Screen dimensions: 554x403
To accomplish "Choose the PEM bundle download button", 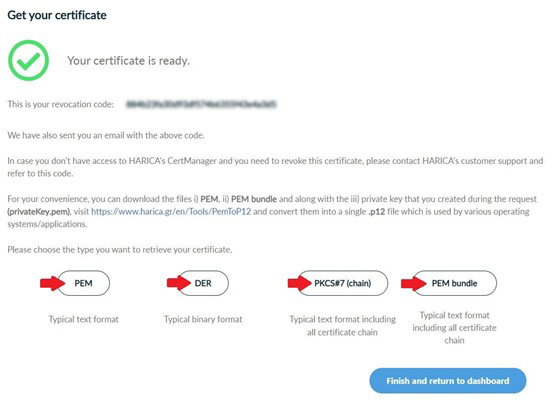I will [x=454, y=283].
